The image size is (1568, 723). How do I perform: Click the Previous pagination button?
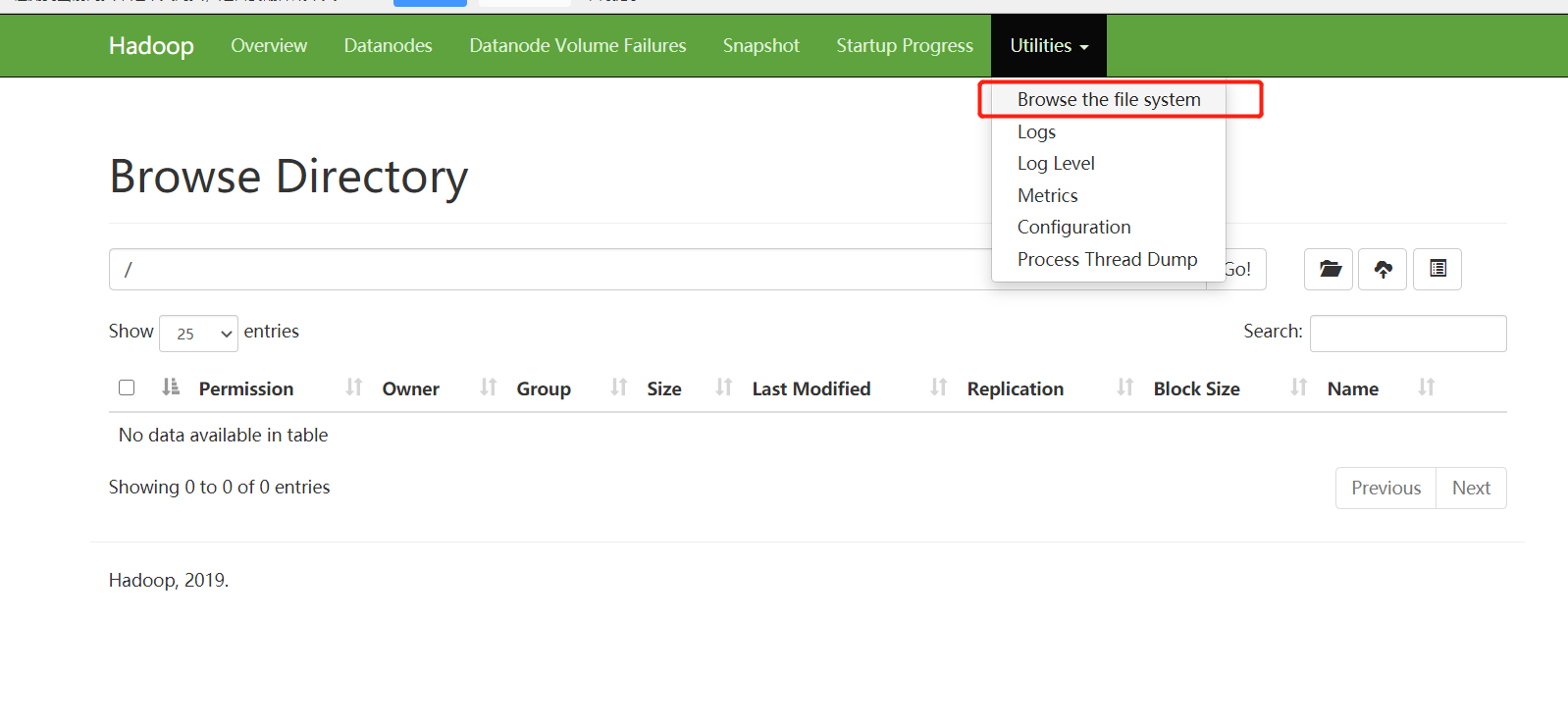[x=1385, y=488]
